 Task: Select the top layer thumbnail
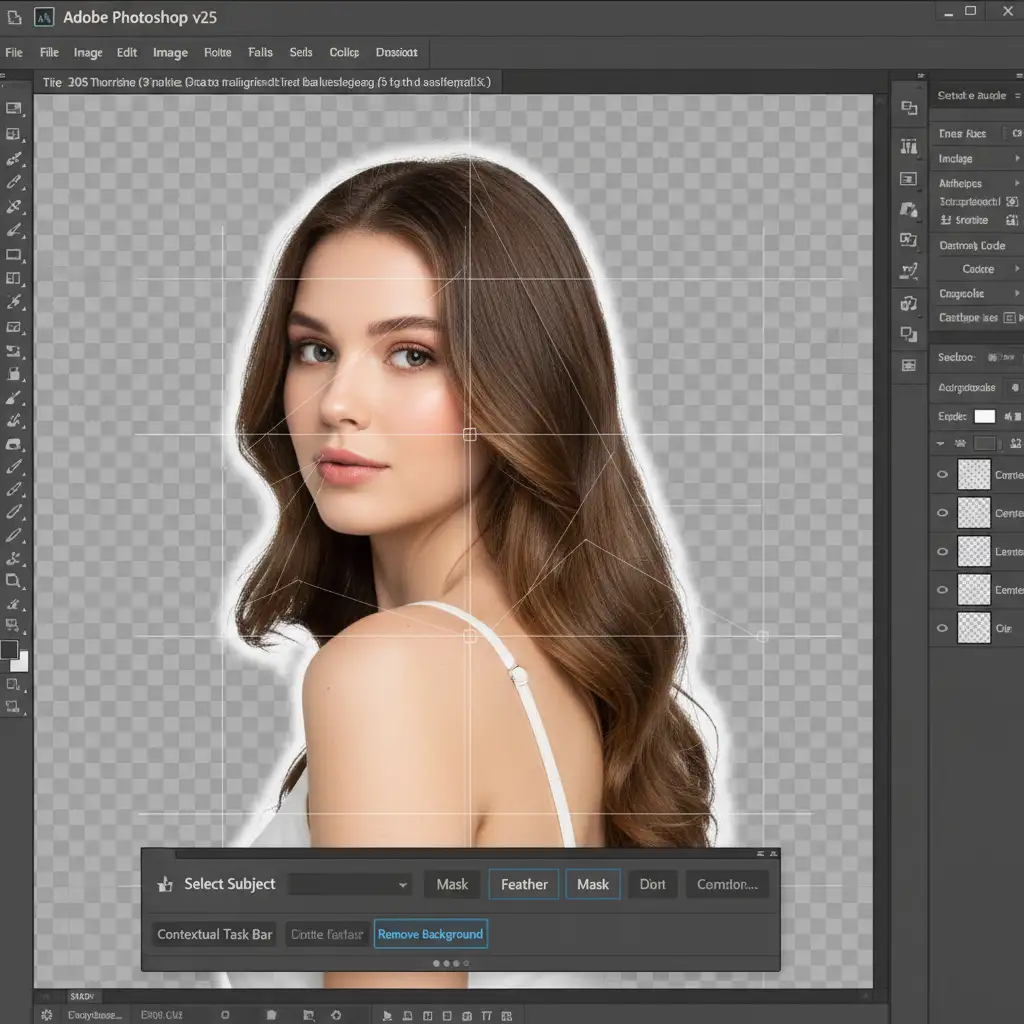(973, 475)
